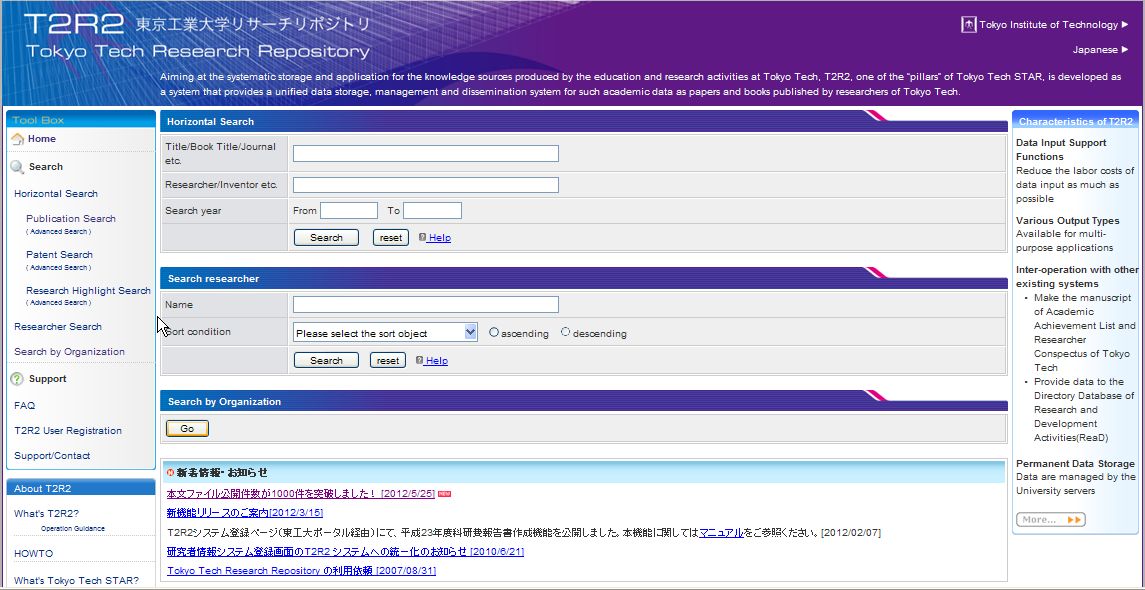Image resolution: width=1145 pixels, height=590 pixels.
Task: Click the Search magnifier icon in Tool Box
Action: pyautogui.click(x=18, y=167)
